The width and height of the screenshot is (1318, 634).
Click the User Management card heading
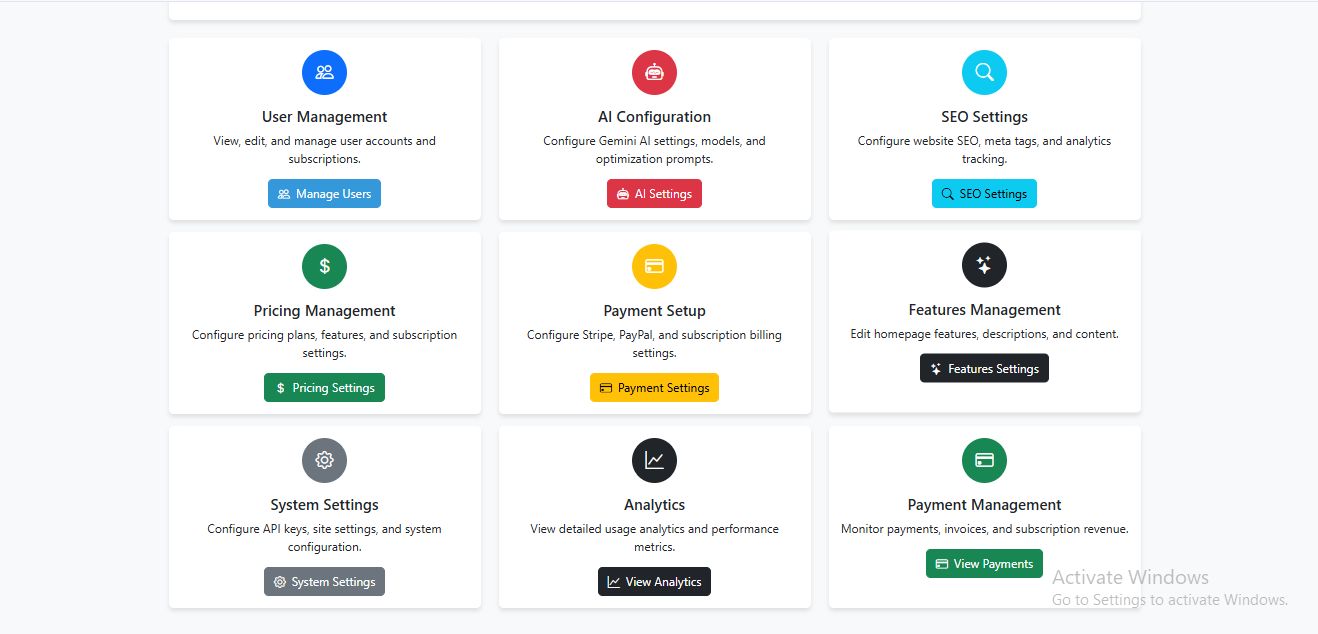(x=324, y=117)
